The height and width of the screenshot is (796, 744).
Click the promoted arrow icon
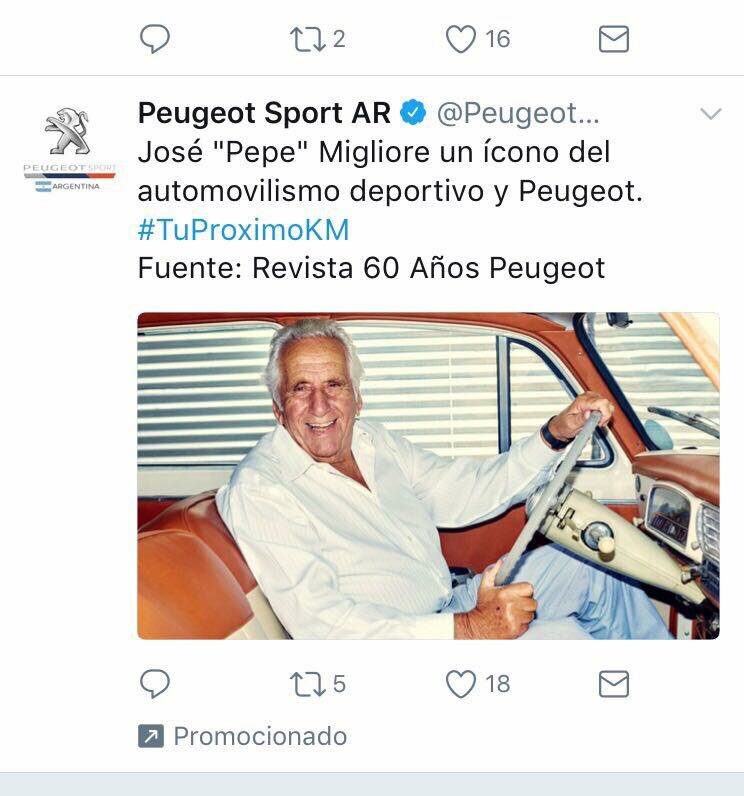(x=151, y=736)
